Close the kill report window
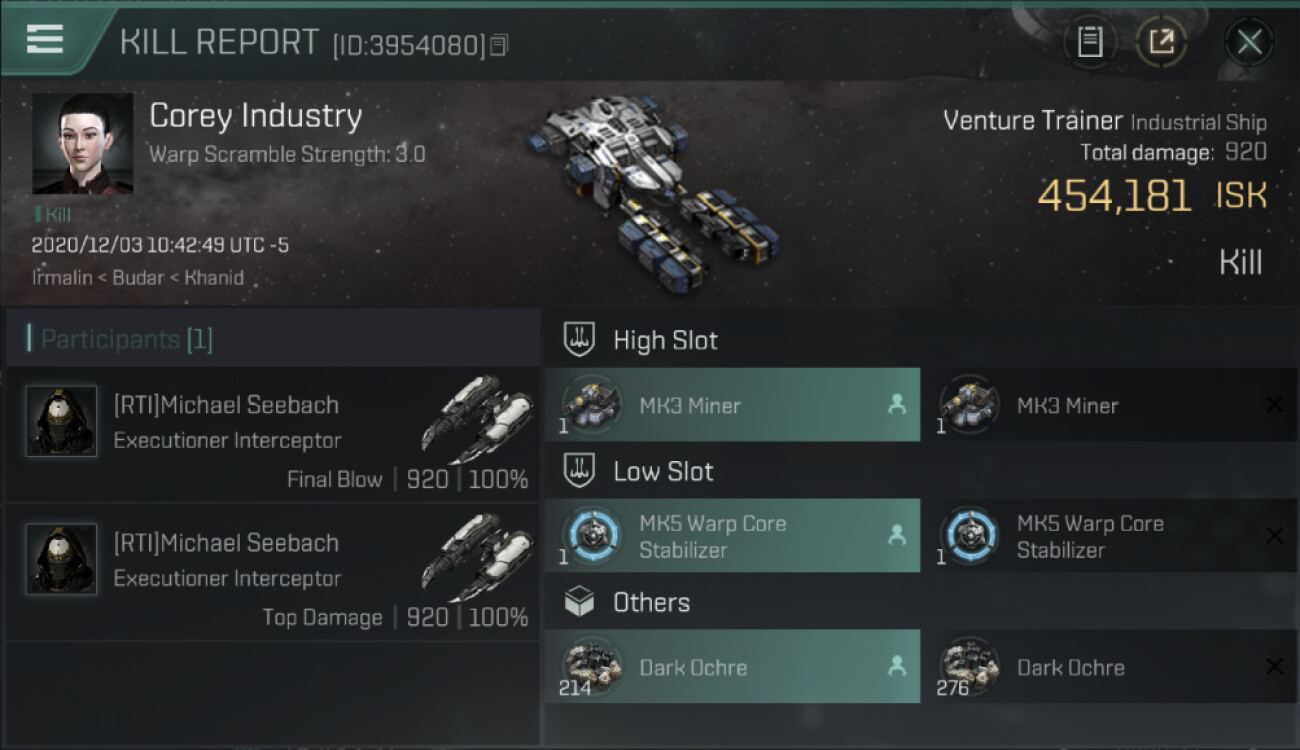Image resolution: width=1300 pixels, height=750 pixels. pos(1249,42)
